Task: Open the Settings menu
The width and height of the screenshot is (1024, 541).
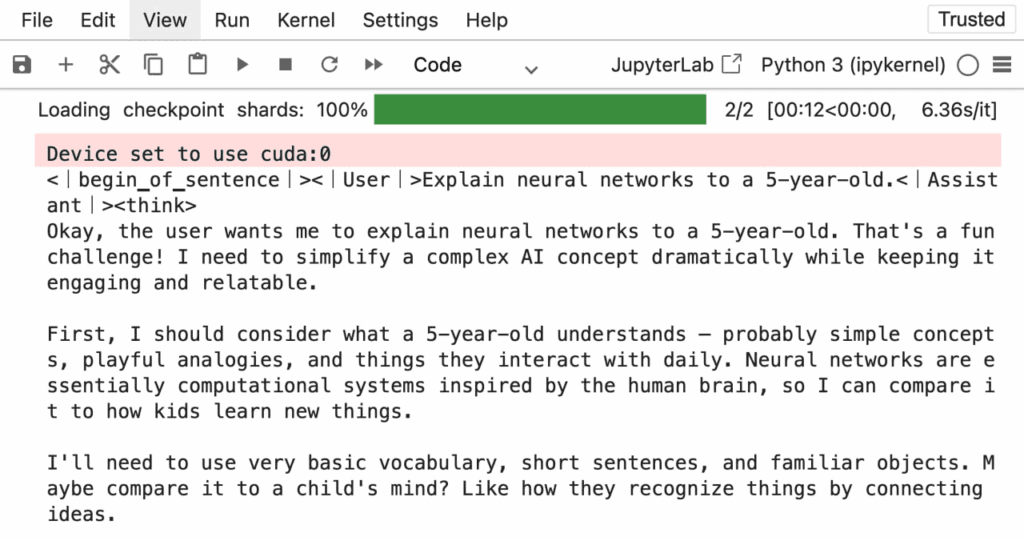Action: click(x=400, y=20)
